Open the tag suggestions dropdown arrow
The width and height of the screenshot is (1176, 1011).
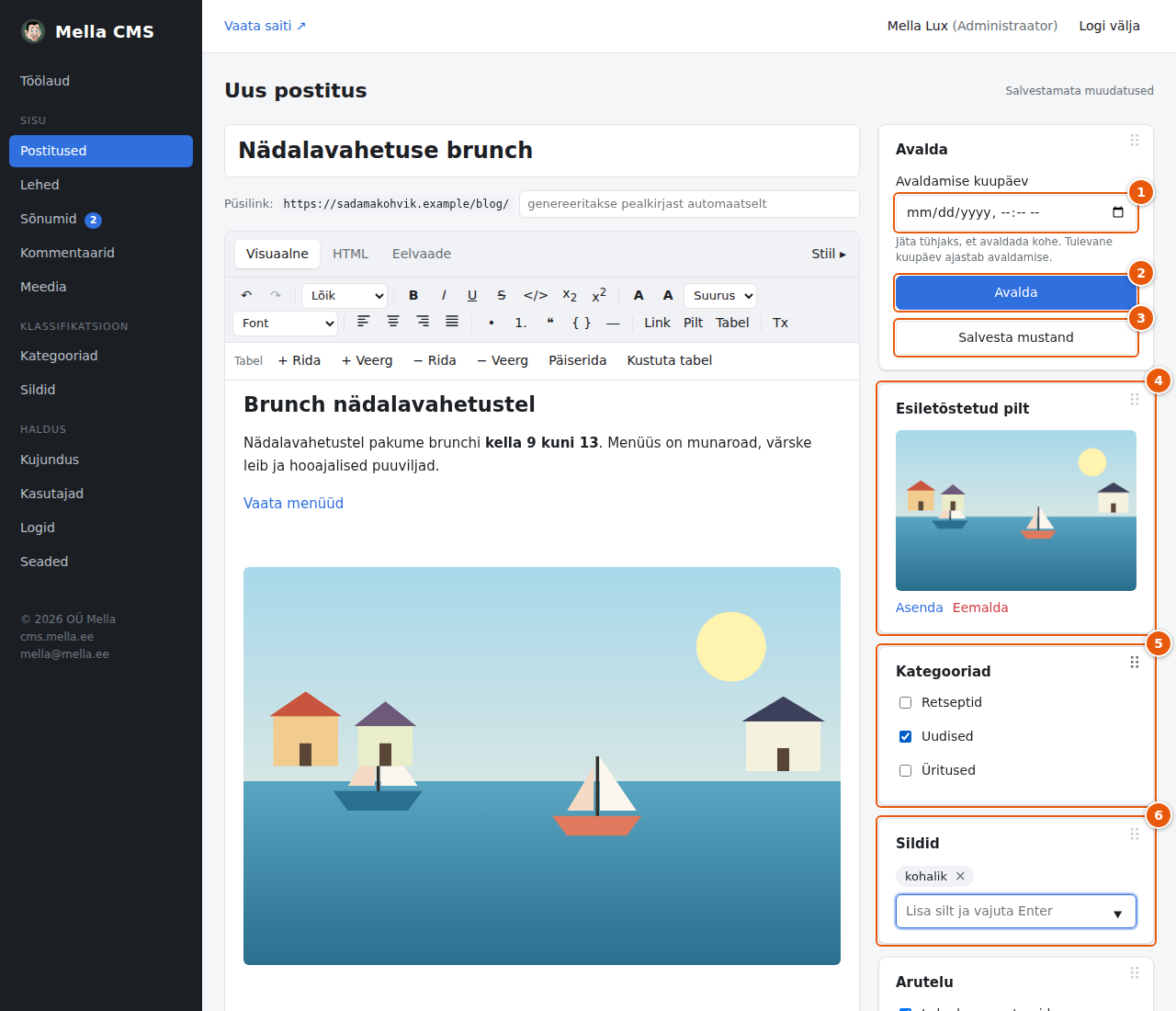(1117, 913)
